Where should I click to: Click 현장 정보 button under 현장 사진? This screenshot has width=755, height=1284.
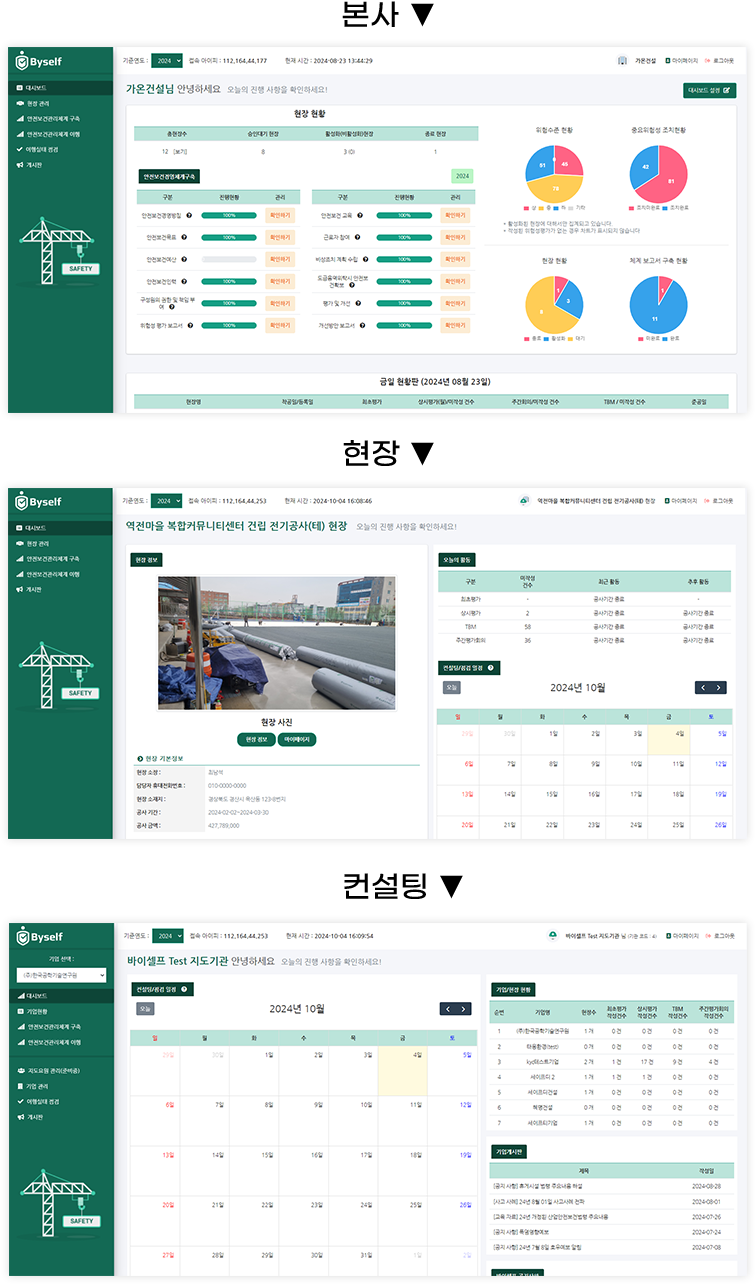pos(254,739)
